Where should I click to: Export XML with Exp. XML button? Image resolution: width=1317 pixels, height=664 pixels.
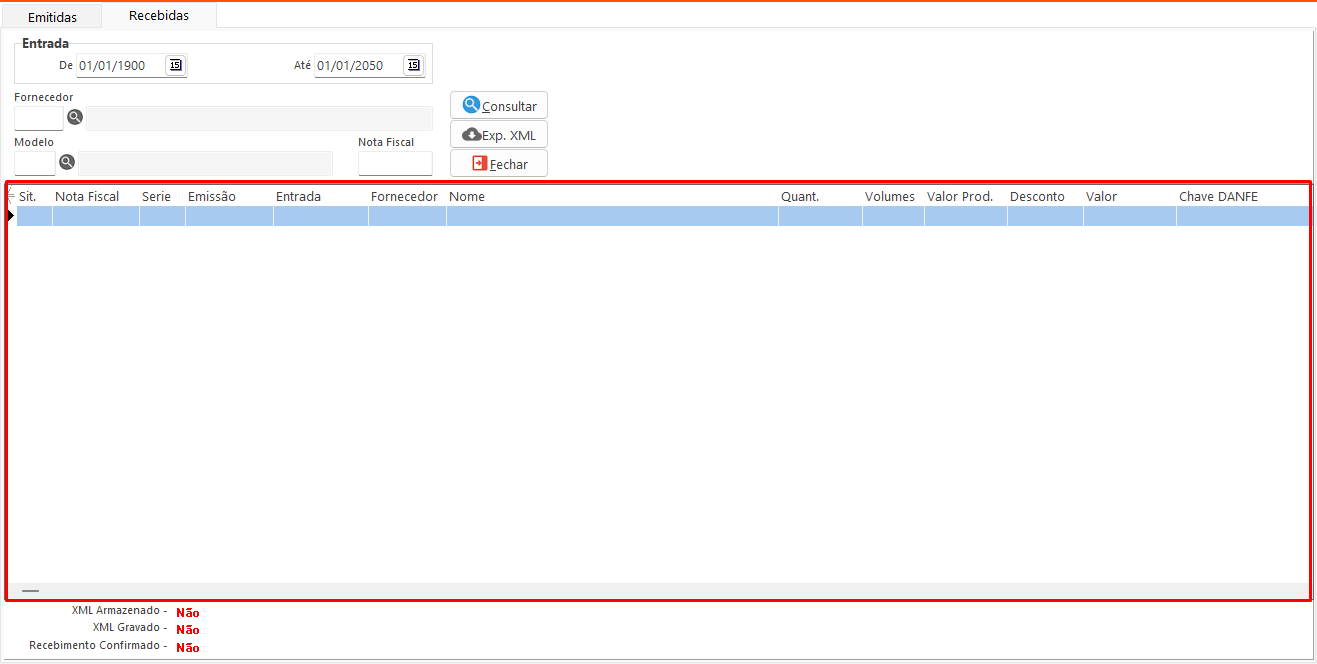click(x=499, y=135)
